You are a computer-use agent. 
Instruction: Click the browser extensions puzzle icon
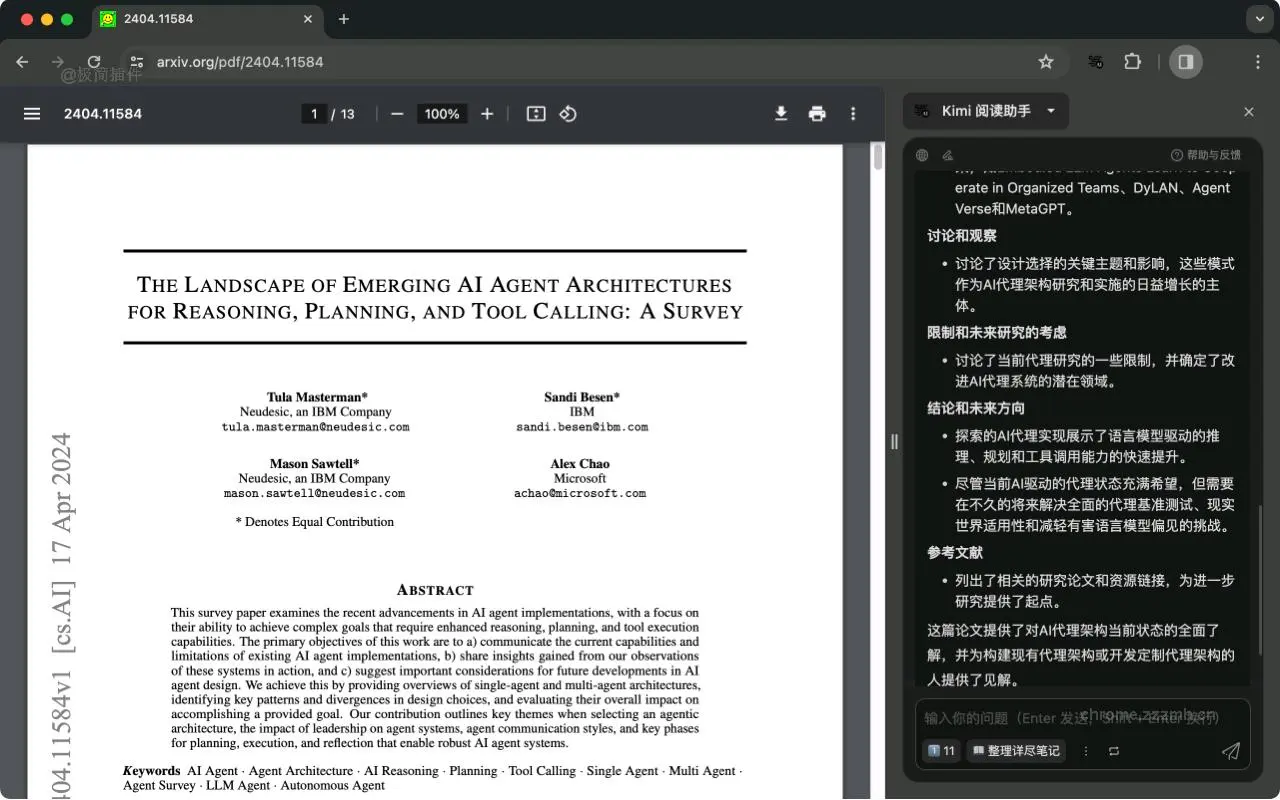[1132, 61]
